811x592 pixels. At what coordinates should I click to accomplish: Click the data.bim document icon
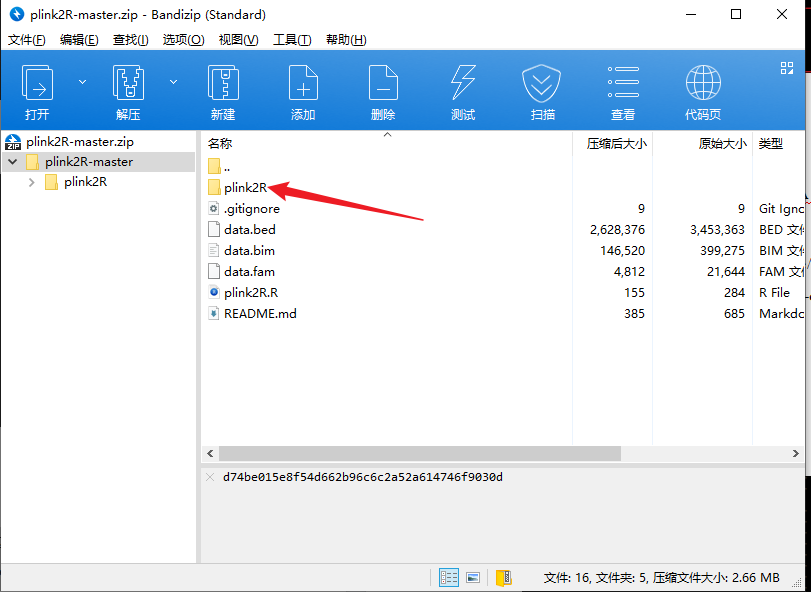point(214,250)
